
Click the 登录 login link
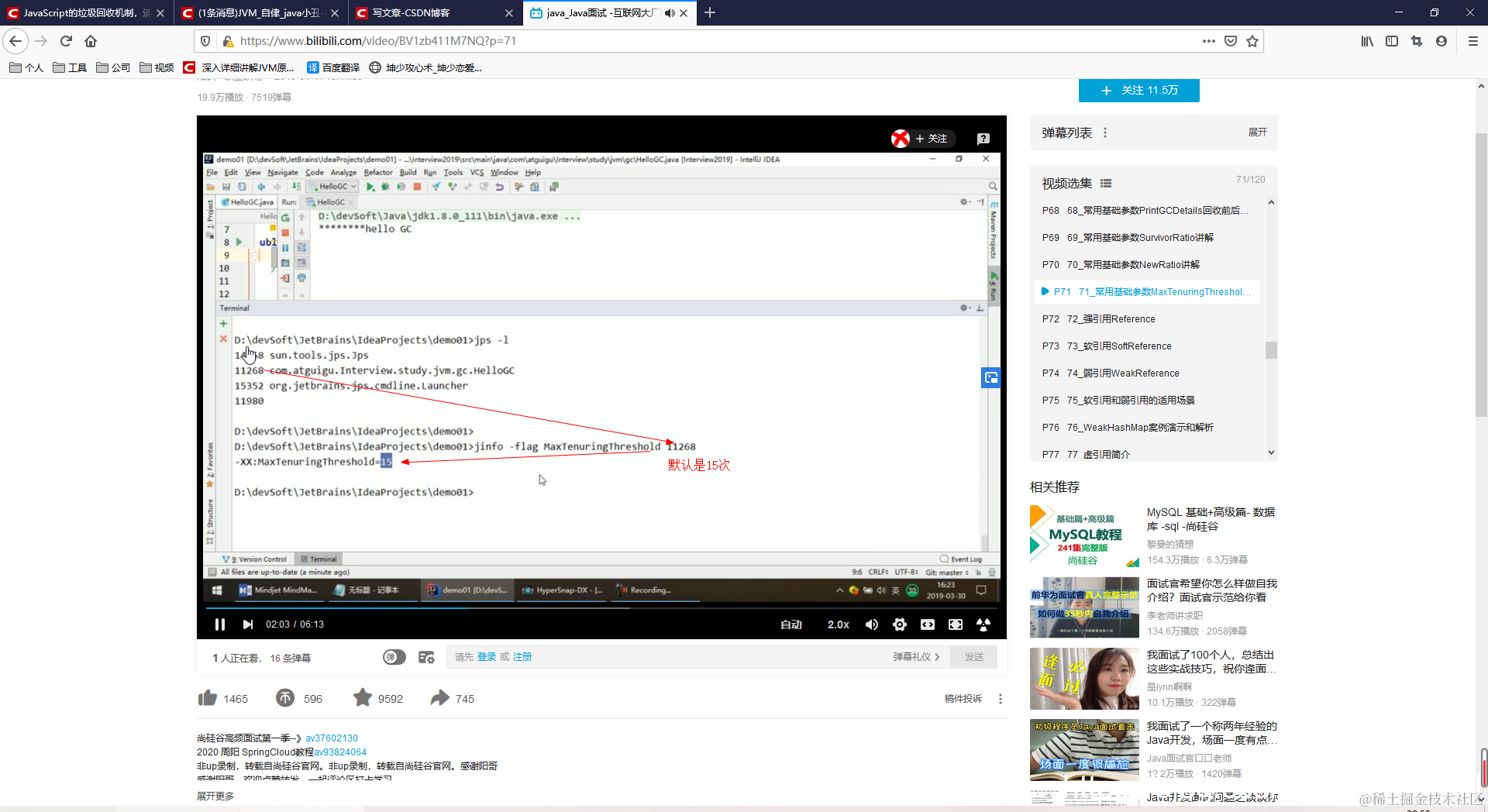coord(486,657)
